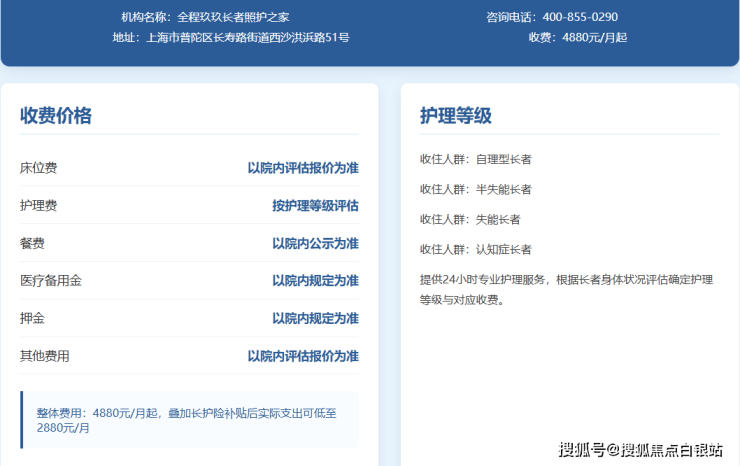Click the consultation phone number 400-855-0290
The height and width of the screenshot is (466, 740).
click(580, 17)
